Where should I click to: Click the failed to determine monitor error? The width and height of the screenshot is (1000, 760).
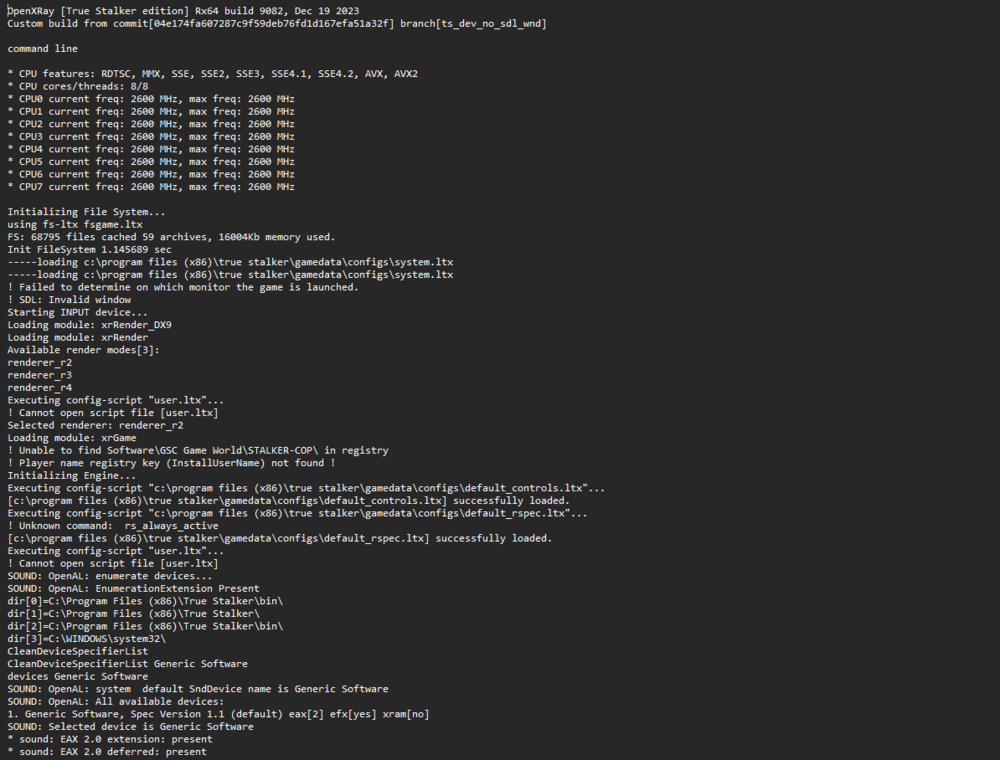(182, 287)
